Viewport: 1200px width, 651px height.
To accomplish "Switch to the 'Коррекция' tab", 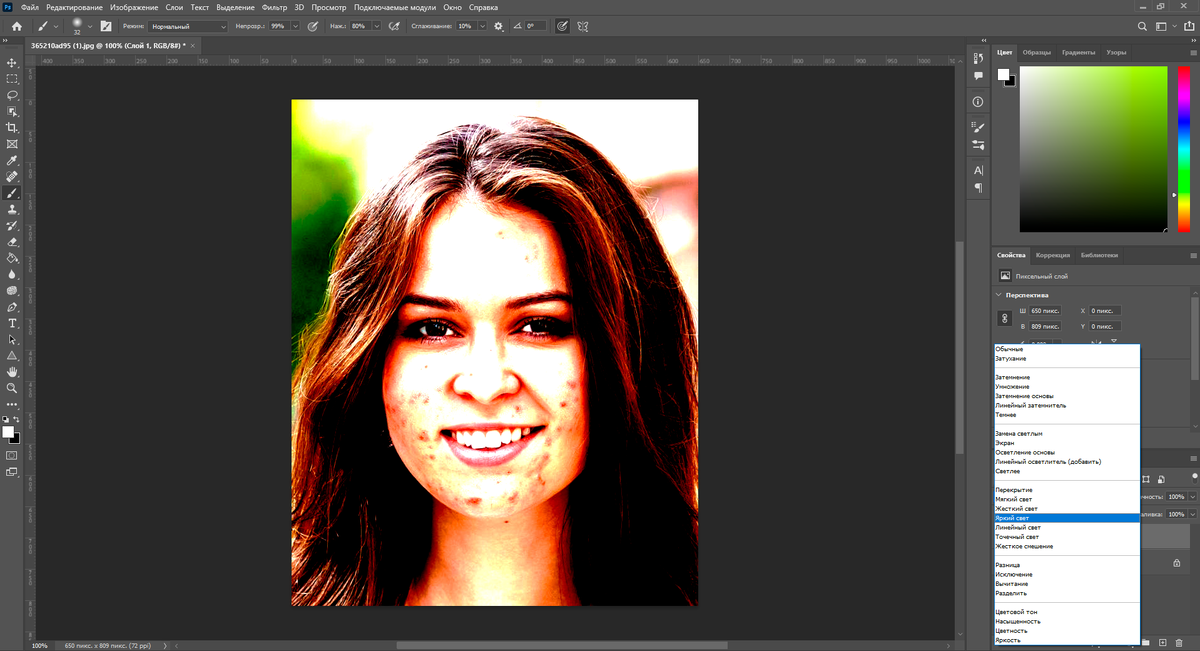I will pos(1053,255).
